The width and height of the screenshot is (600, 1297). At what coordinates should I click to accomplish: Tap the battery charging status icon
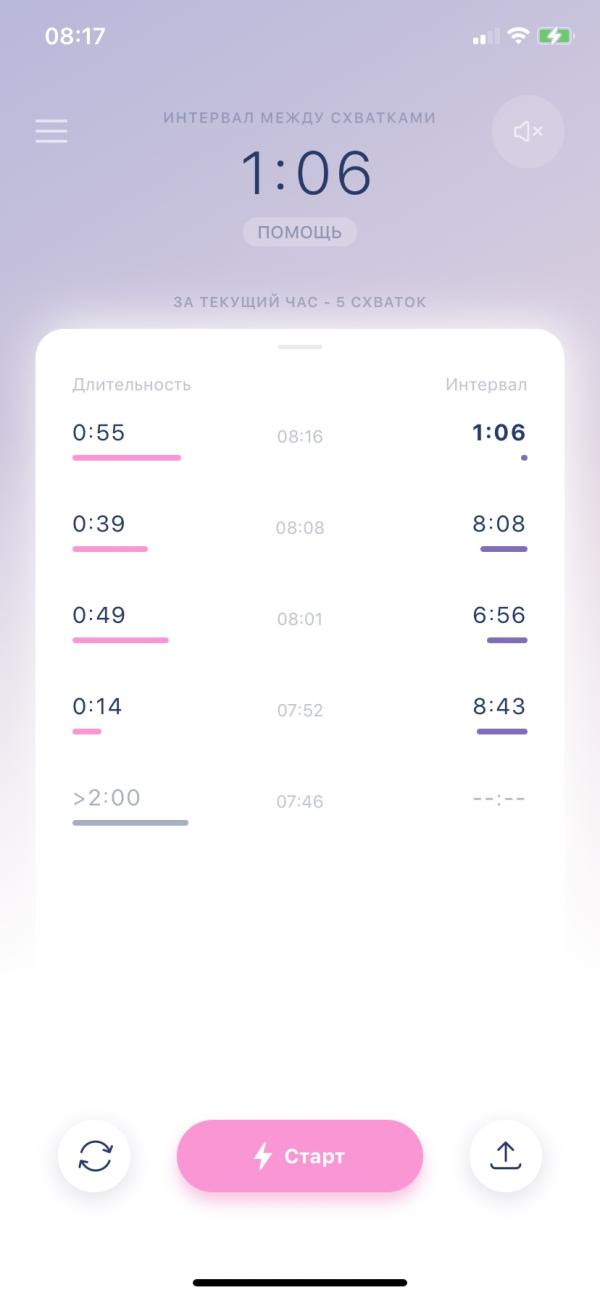click(x=555, y=36)
